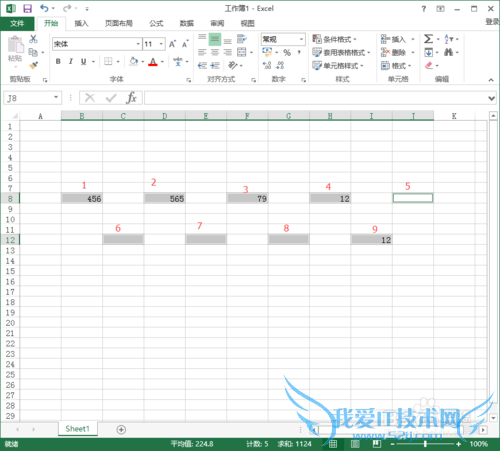Click the Paste clipboard icon

[15, 44]
